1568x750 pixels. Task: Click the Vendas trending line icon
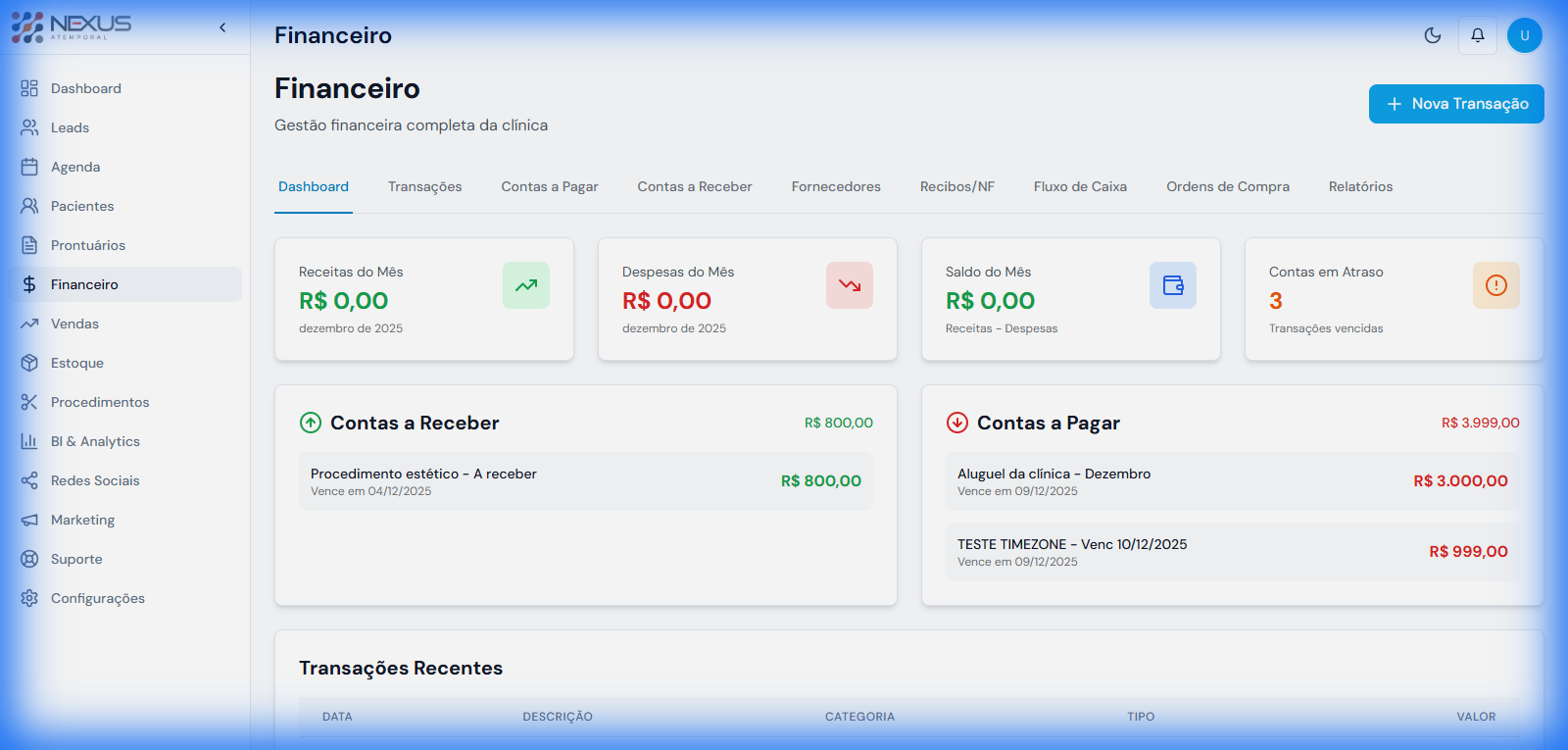[29, 324]
